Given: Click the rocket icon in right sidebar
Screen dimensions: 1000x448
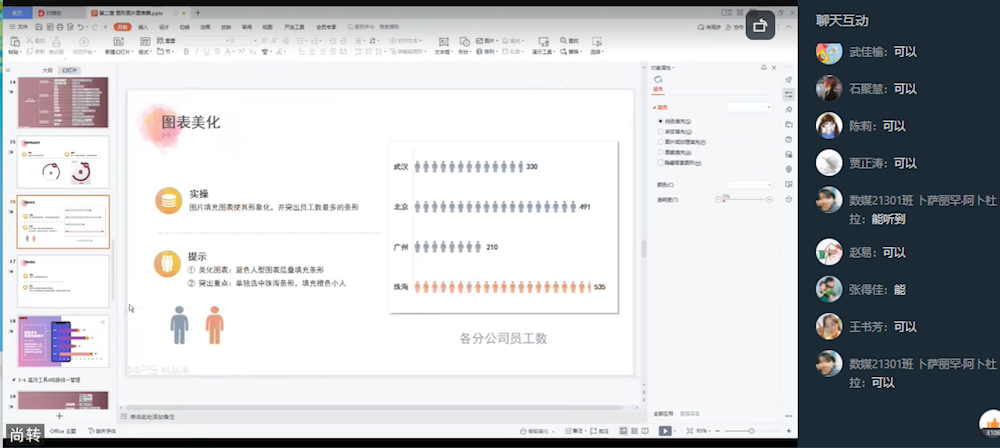Looking at the screenshot, I should 789,80.
